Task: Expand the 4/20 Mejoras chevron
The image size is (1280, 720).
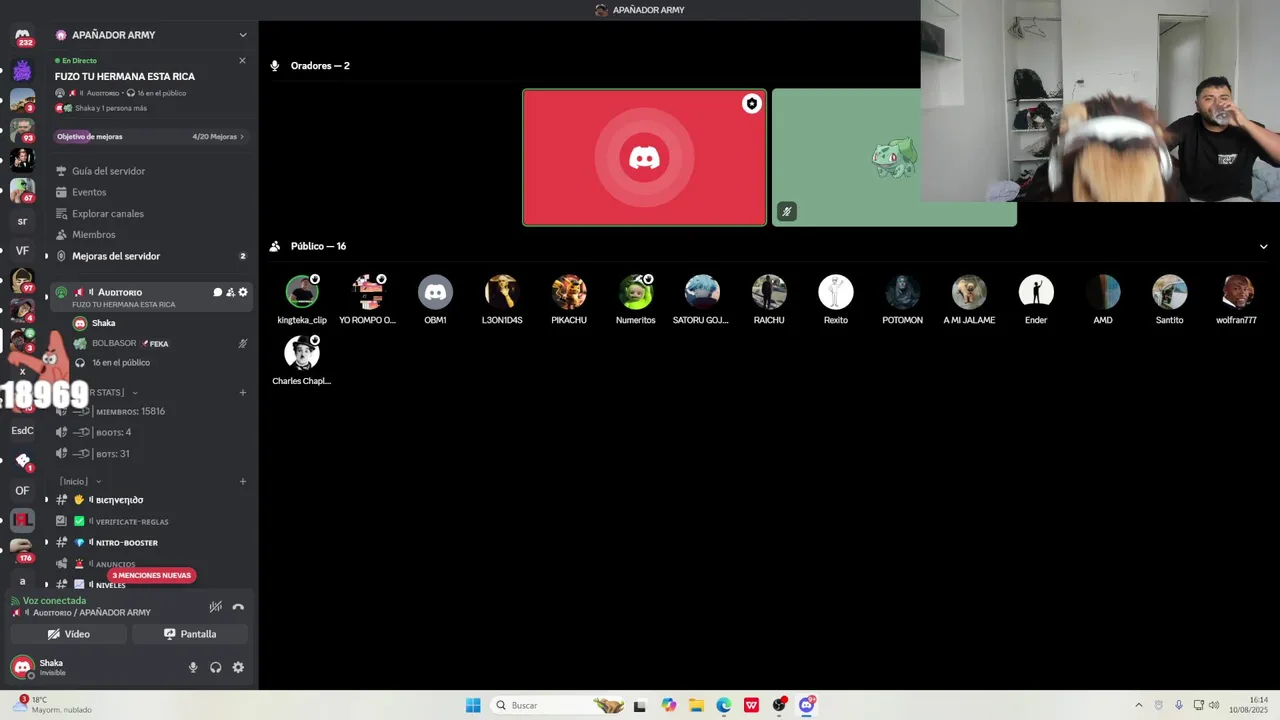Action: 242,136
